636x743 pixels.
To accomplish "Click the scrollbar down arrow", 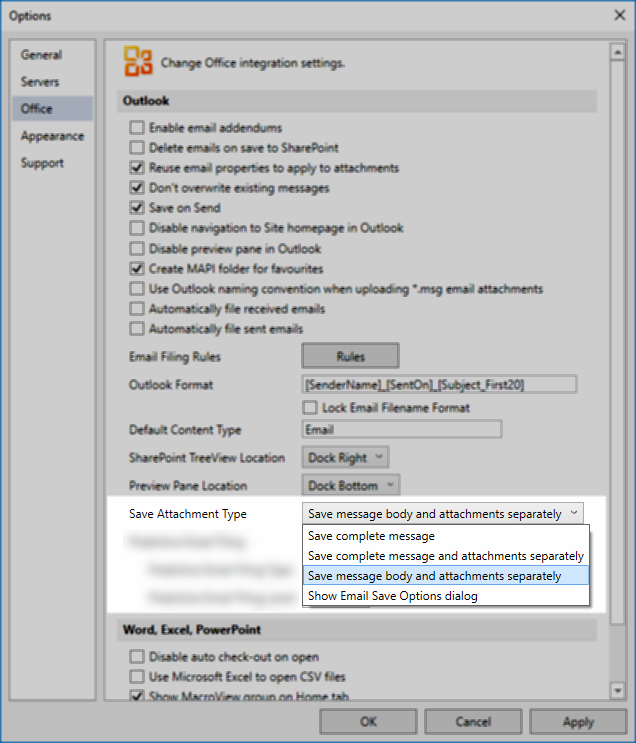I will 617,690.
